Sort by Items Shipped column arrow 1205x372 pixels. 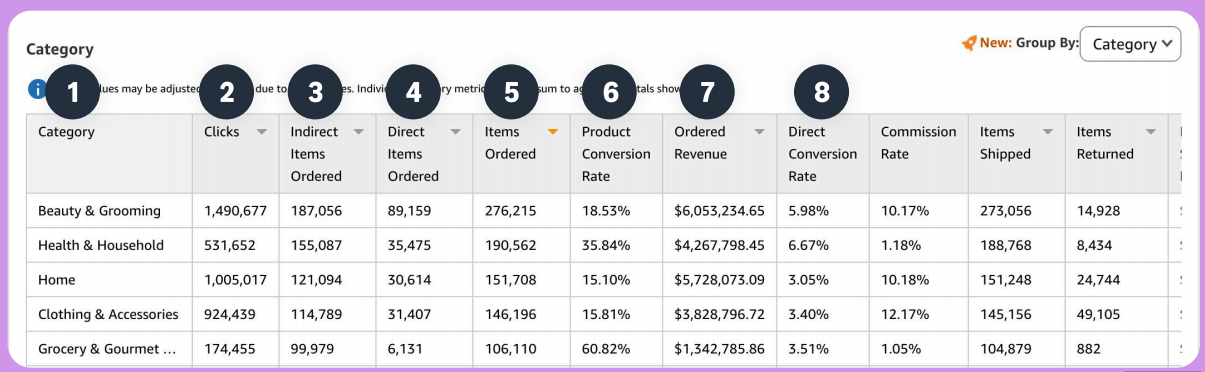(x=1048, y=132)
